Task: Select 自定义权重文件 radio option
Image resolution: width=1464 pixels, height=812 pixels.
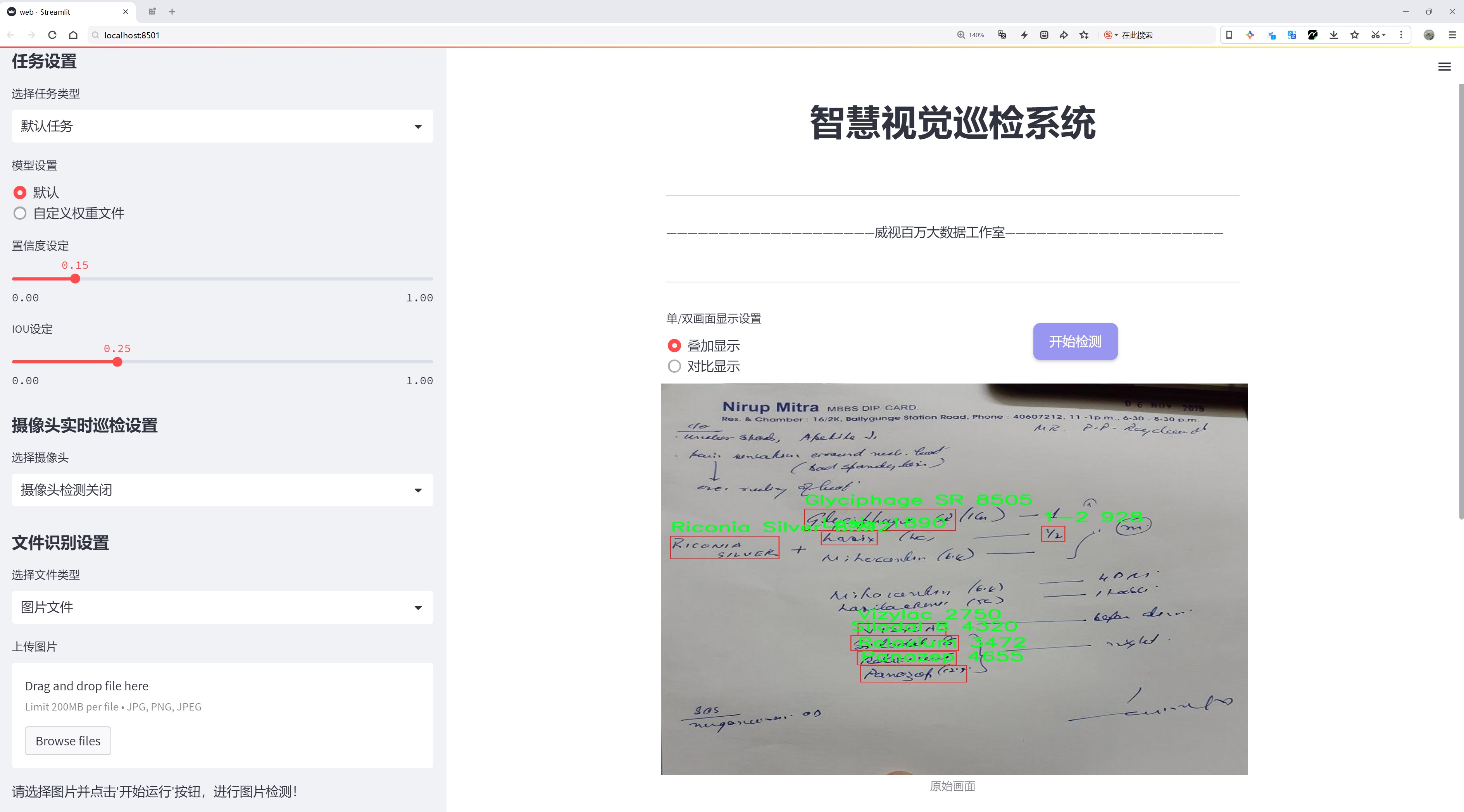Action: coord(20,213)
